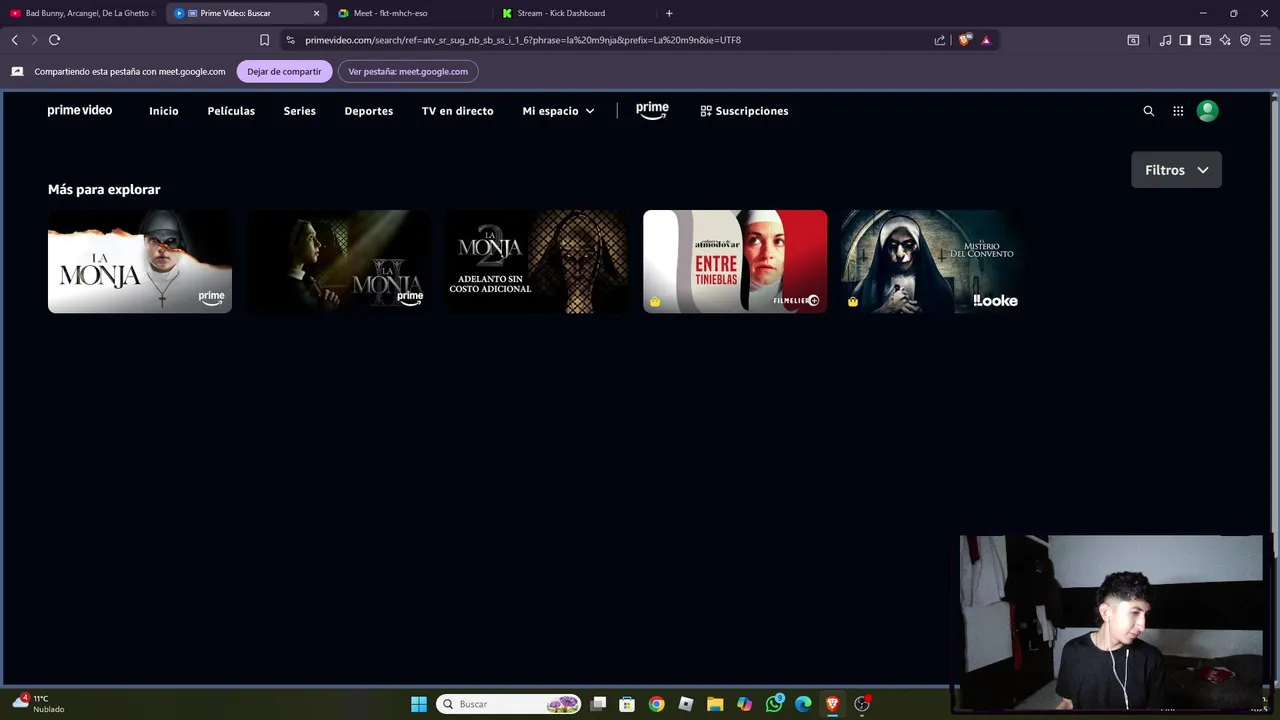Expand the Mi espacio dropdown menu
Image resolution: width=1280 pixels, height=720 pixels.
558,111
